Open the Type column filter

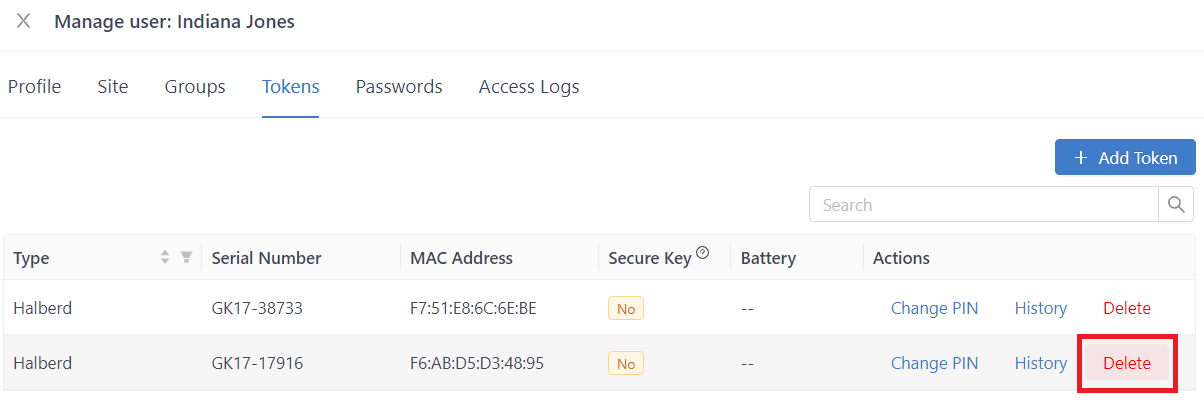tap(186, 258)
